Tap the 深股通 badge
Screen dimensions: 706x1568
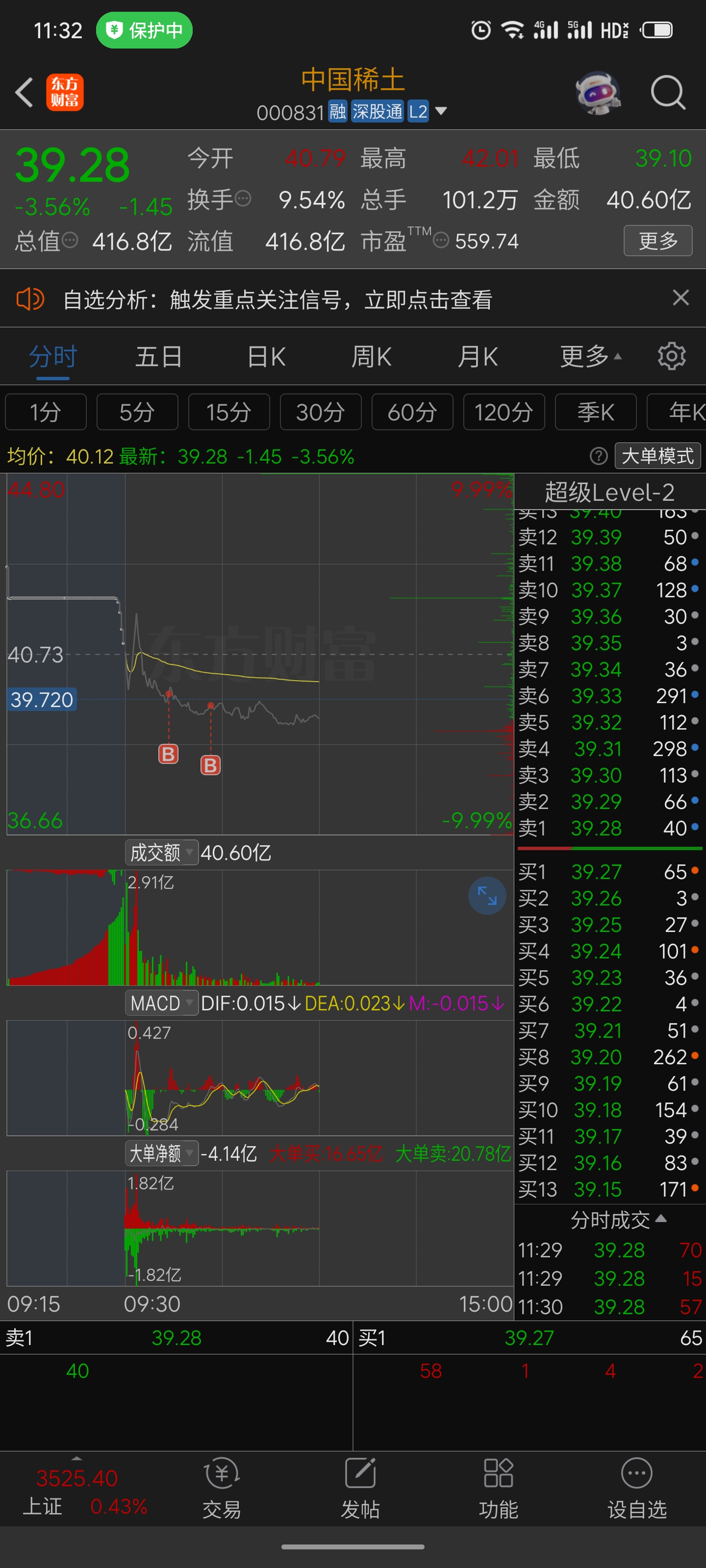(377, 111)
